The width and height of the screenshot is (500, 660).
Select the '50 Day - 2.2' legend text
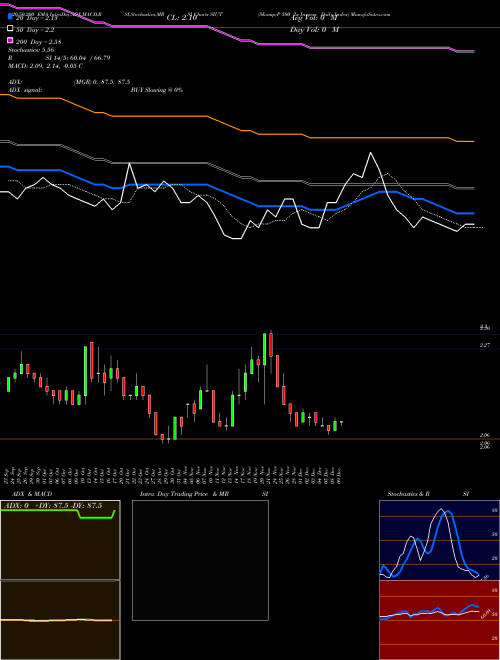[35, 30]
